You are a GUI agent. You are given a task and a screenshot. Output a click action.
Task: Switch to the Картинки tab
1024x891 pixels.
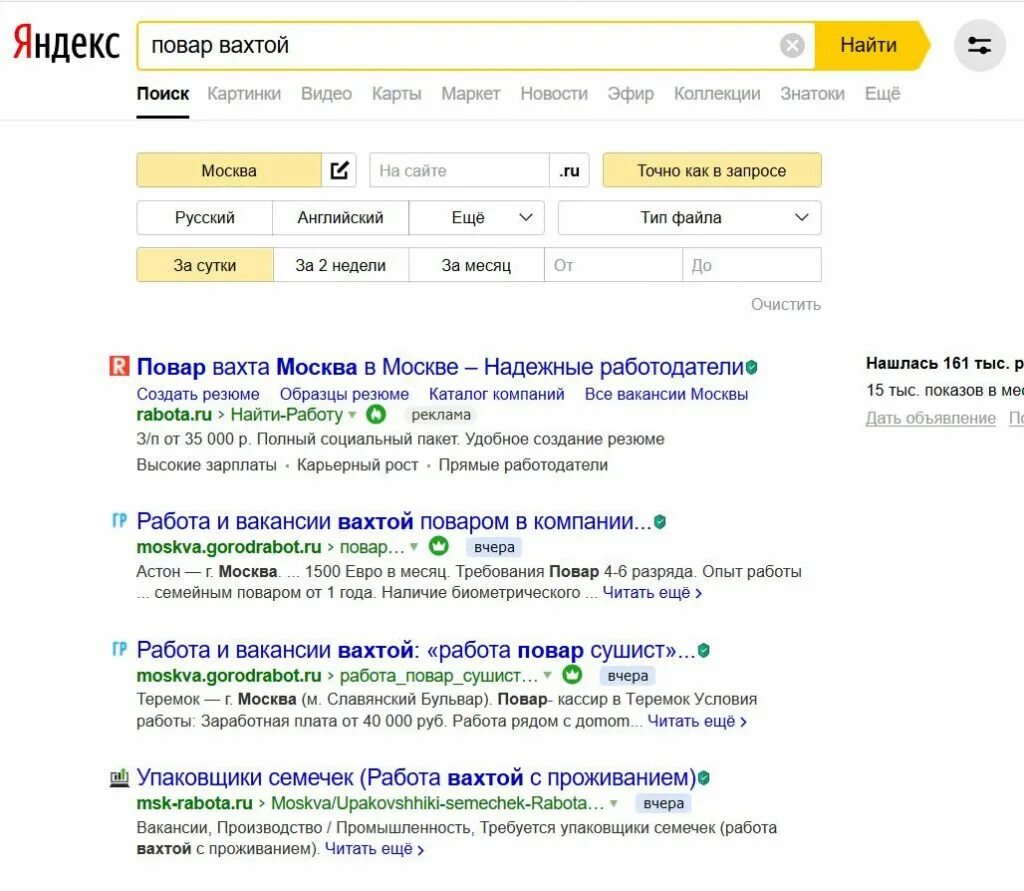pyautogui.click(x=244, y=93)
